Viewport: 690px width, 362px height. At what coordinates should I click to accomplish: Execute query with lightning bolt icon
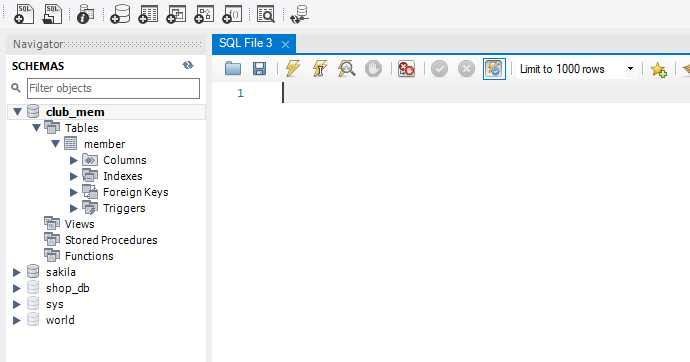click(293, 69)
